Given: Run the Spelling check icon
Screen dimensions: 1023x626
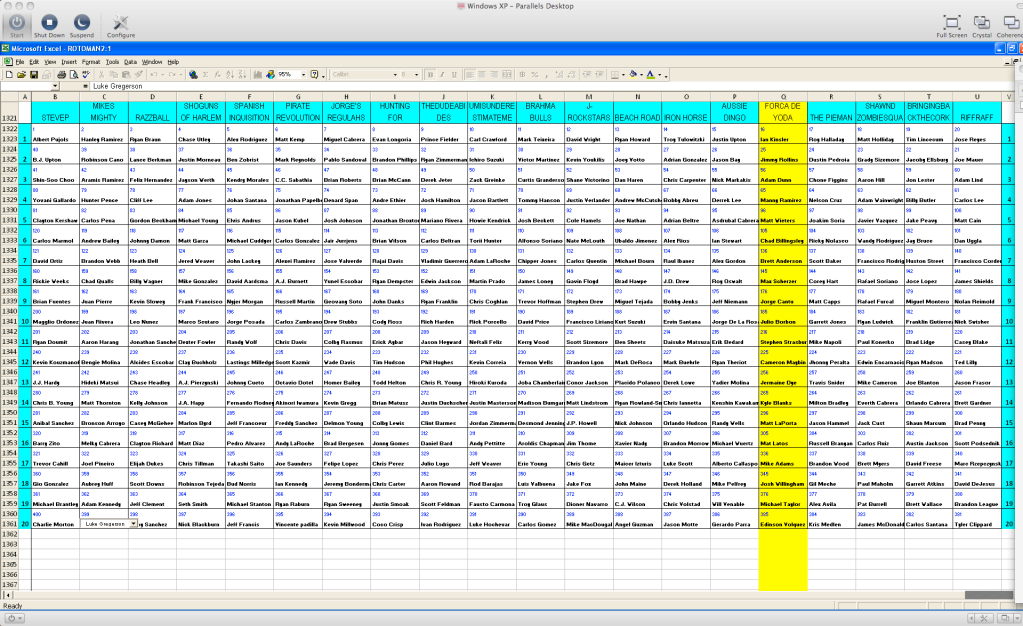Looking at the screenshot, I should tap(86, 74).
